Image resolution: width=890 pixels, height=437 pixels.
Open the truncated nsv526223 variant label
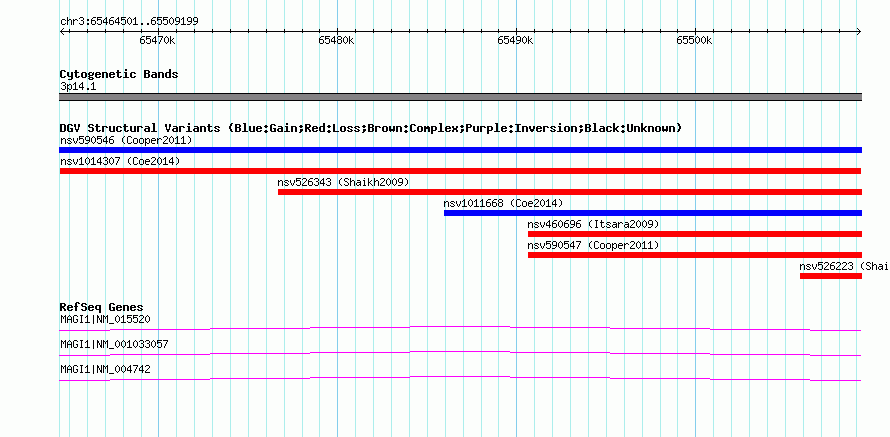point(843,266)
